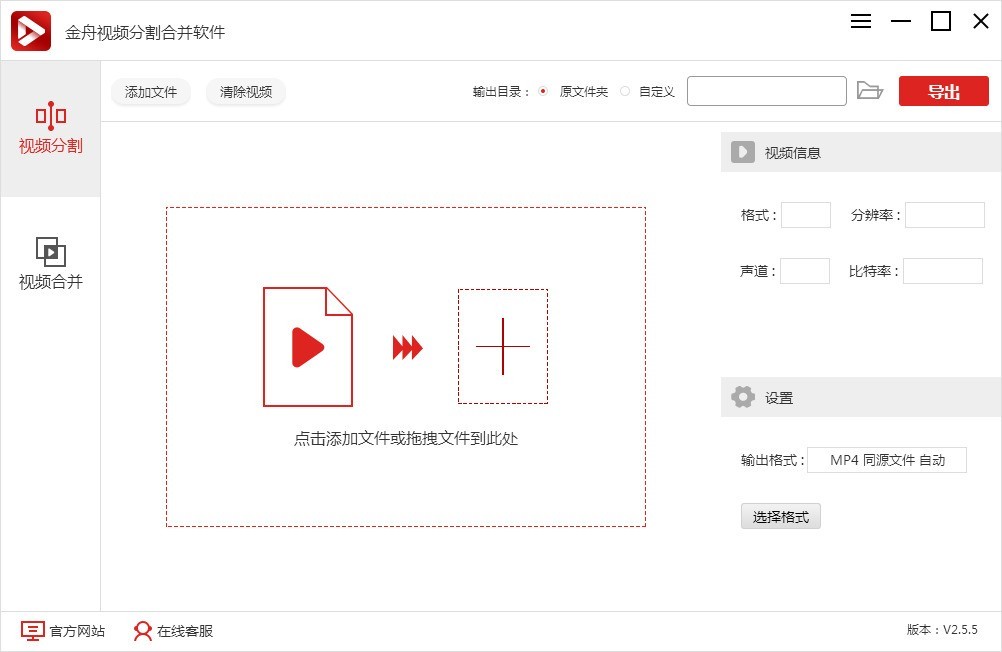This screenshot has width=1002, height=652.
Task: Click the 格式 value field
Action: coord(806,214)
